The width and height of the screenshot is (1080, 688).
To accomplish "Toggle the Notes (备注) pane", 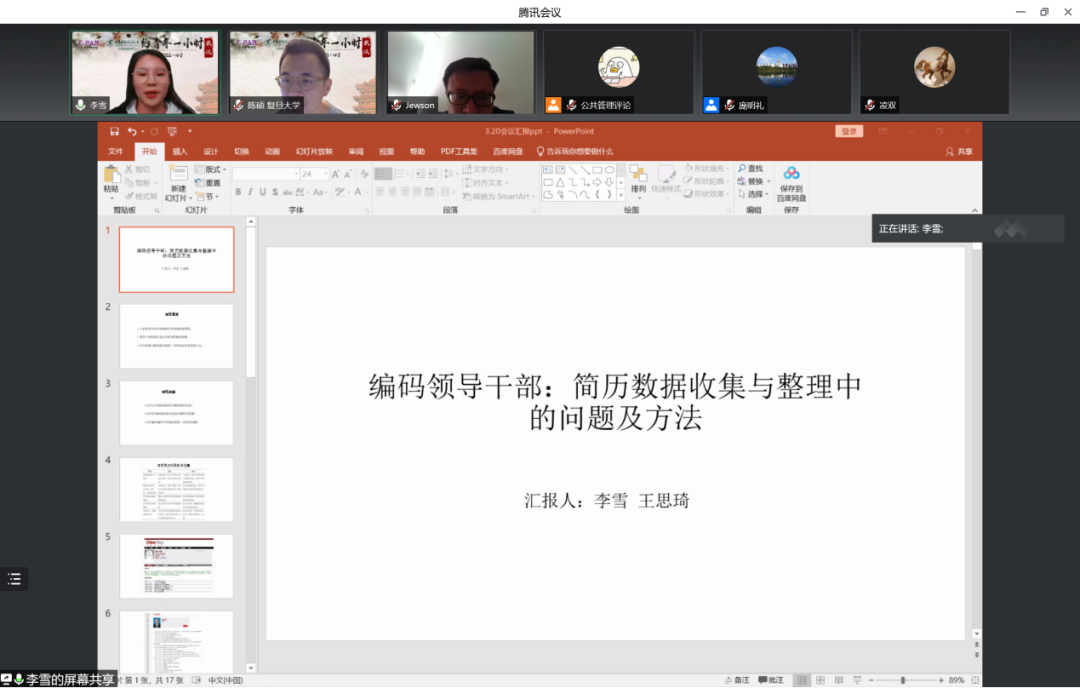I will (736, 680).
